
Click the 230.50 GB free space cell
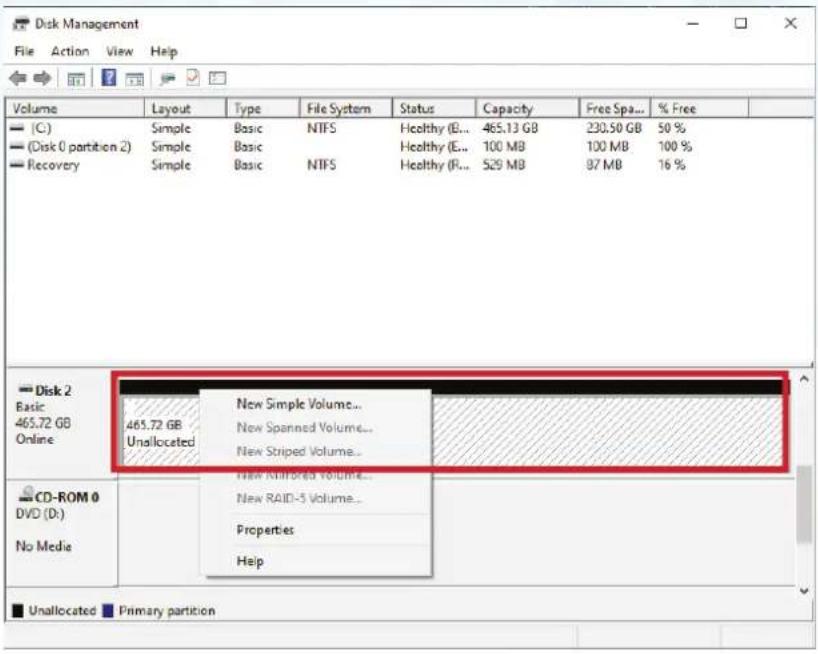[x=614, y=128]
